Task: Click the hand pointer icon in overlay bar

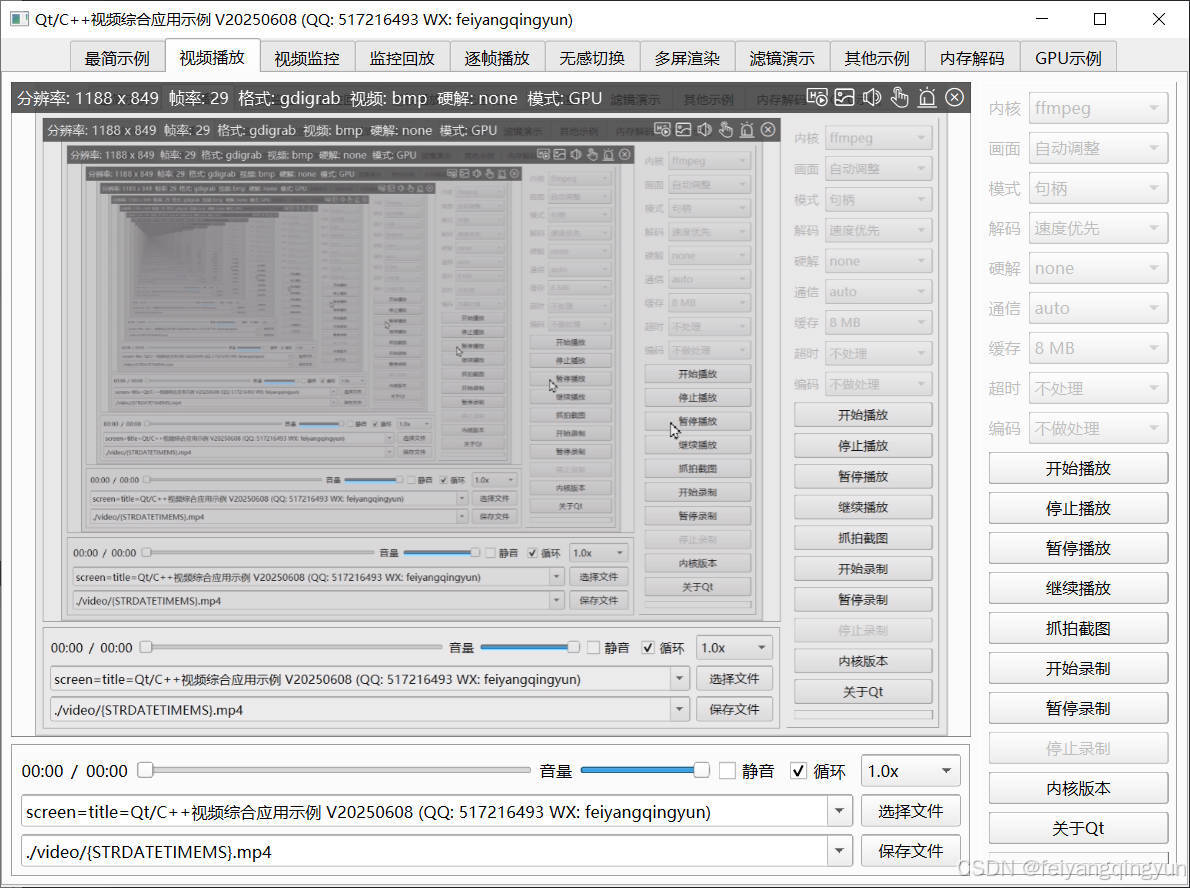Action: [899, 97]
